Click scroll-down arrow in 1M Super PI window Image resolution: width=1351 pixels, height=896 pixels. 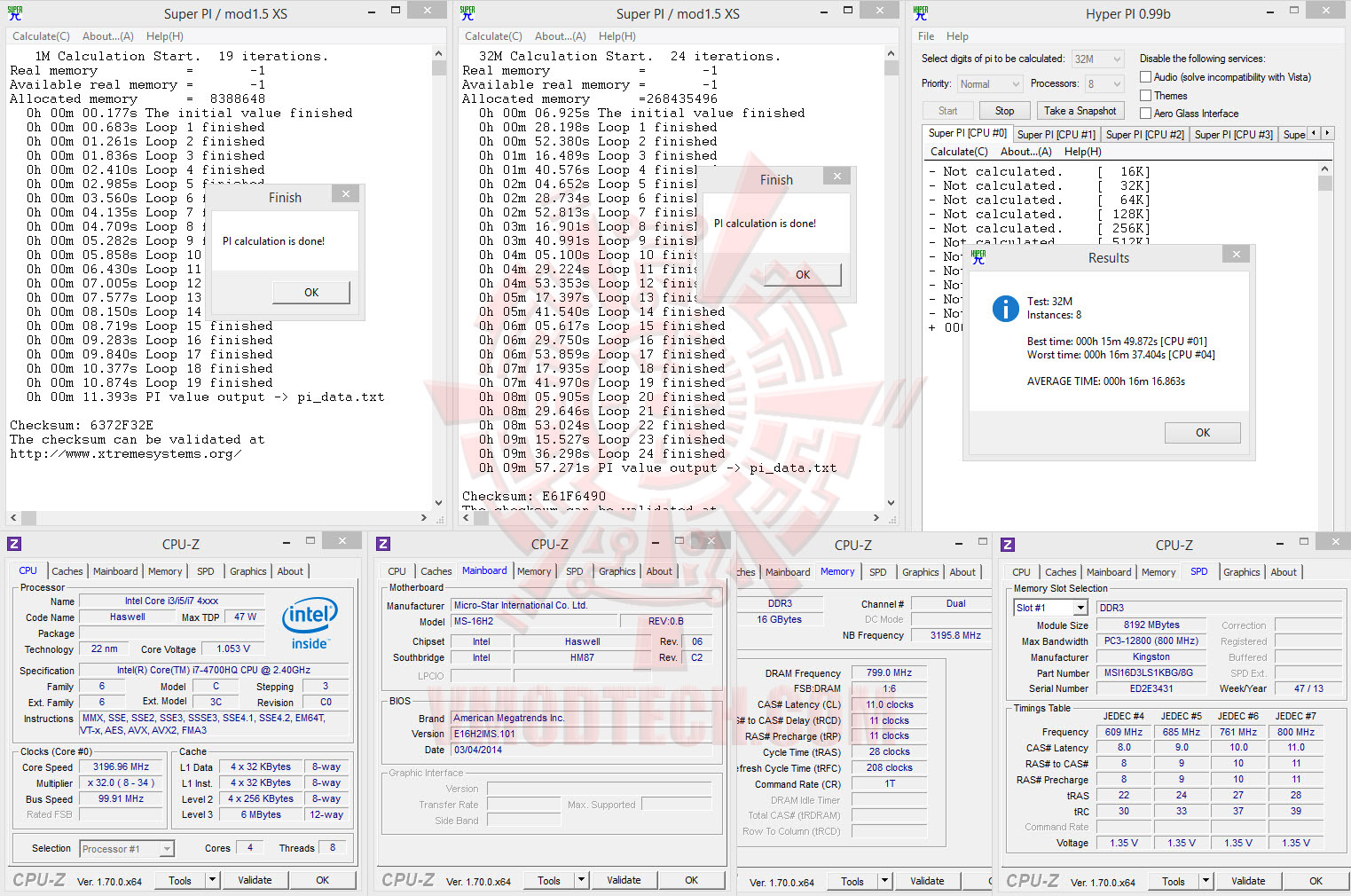coord(438,503)
